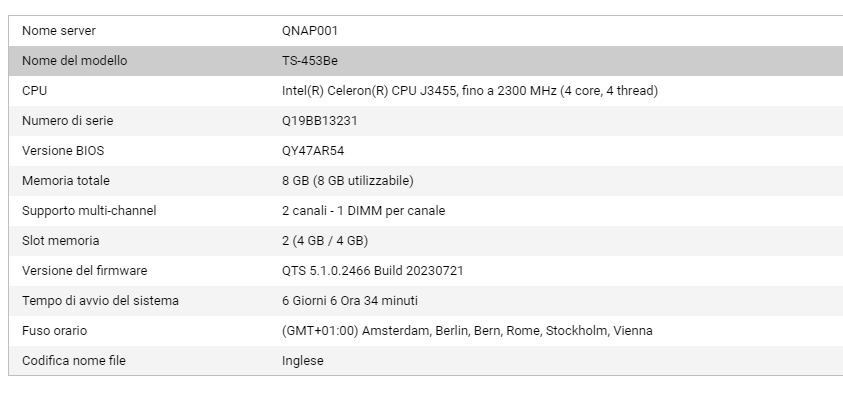Screen dimensions: 843x411
Task: Select the serial number Q19BB13231
Action: pos(319,121)
